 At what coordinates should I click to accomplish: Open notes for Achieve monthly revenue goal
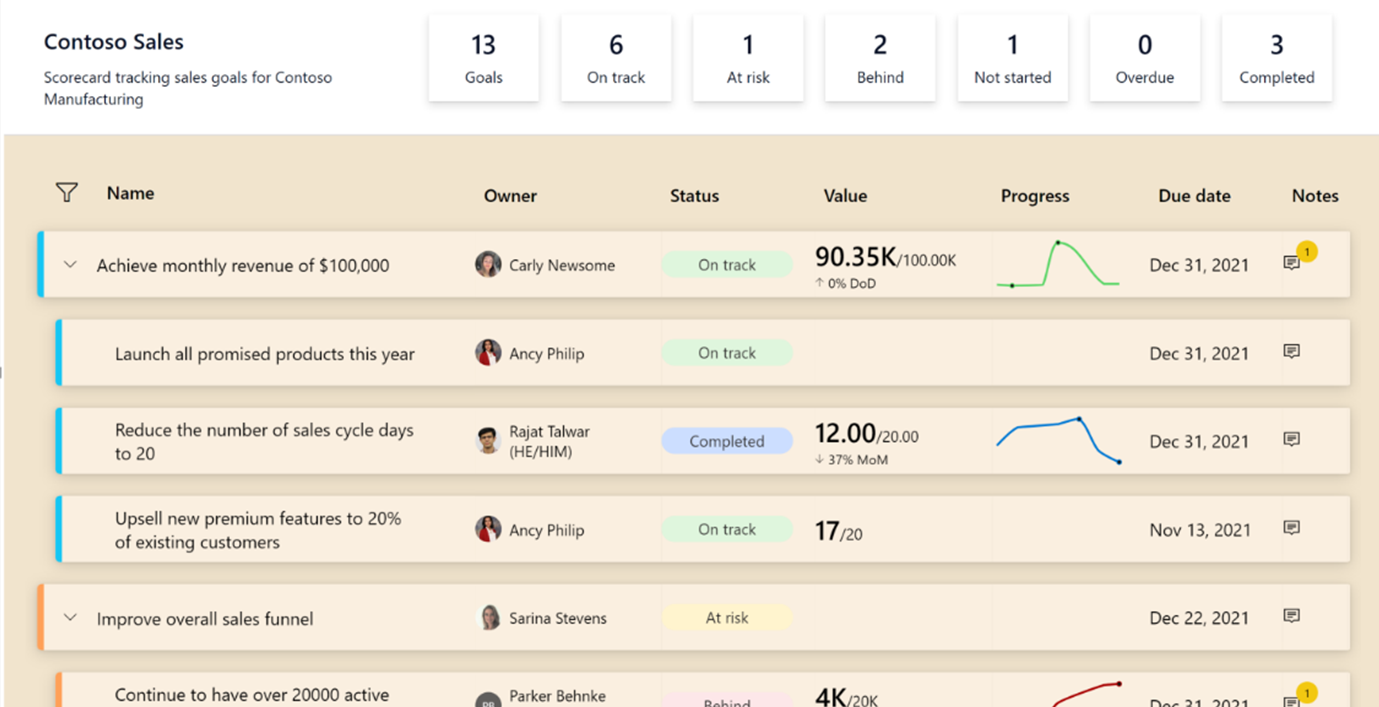(1292, 263)
